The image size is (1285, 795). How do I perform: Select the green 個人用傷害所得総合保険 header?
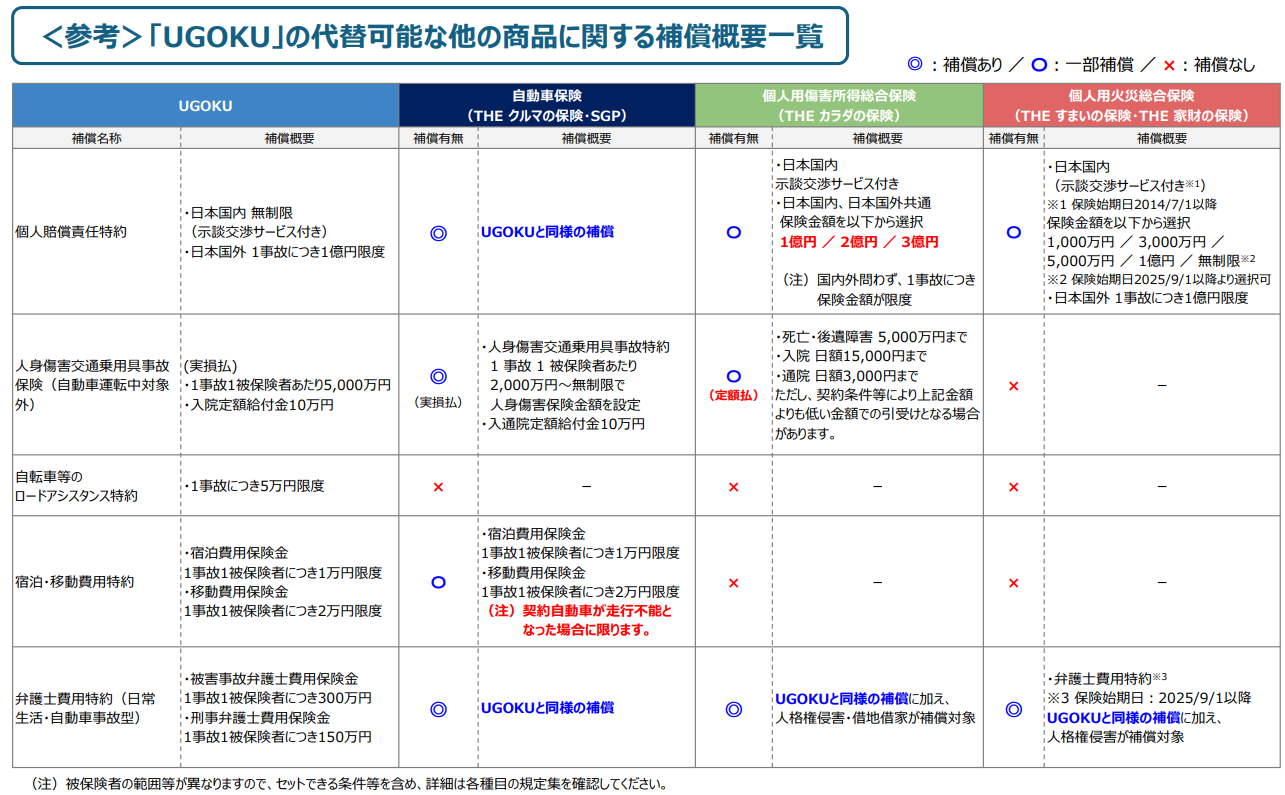coord(838,105)
